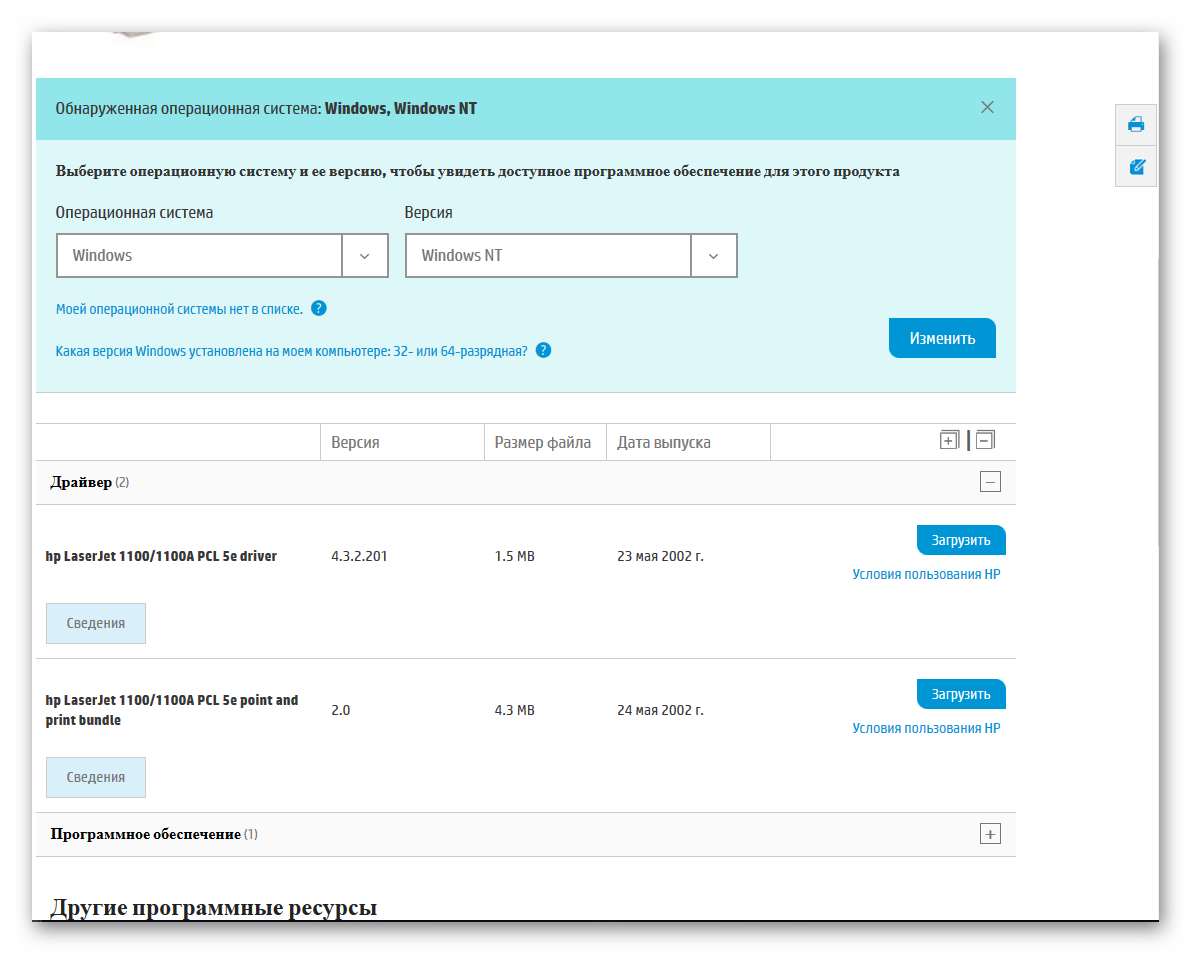Click the Размер файла column header
The width and height of the screenshot is (1191, 954).
(542, 442)
